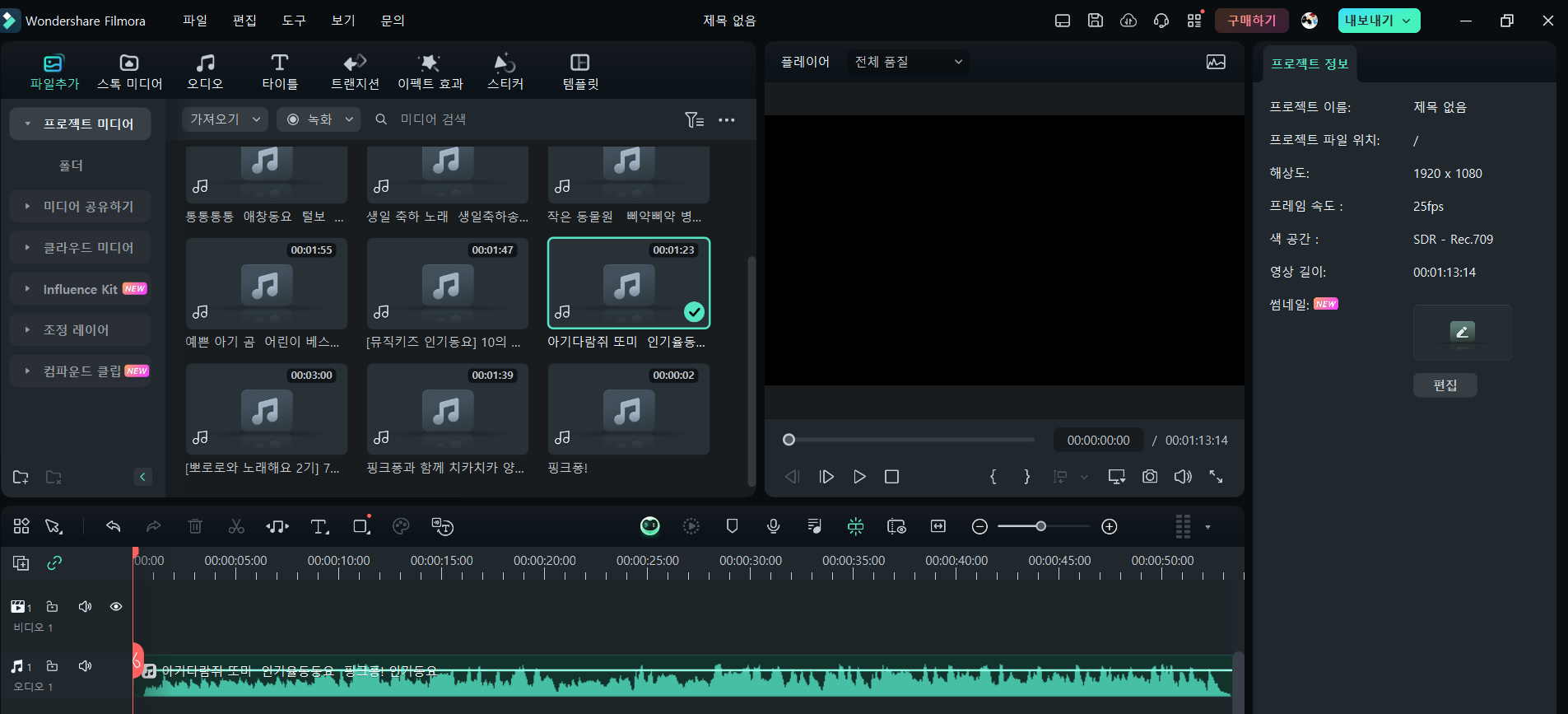Select the 핑크퐁! audio thumbnail
Screen dimensions: 1568x714
pos(629,409)
